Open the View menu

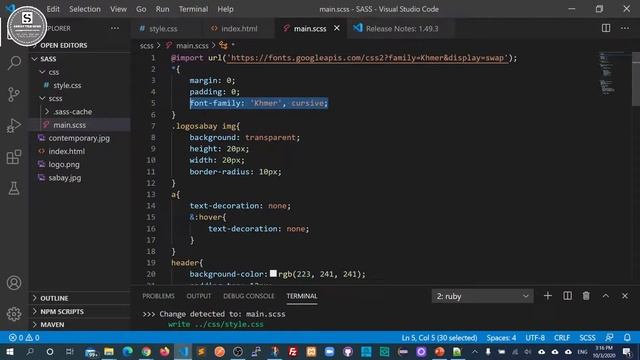coord(118,9)
